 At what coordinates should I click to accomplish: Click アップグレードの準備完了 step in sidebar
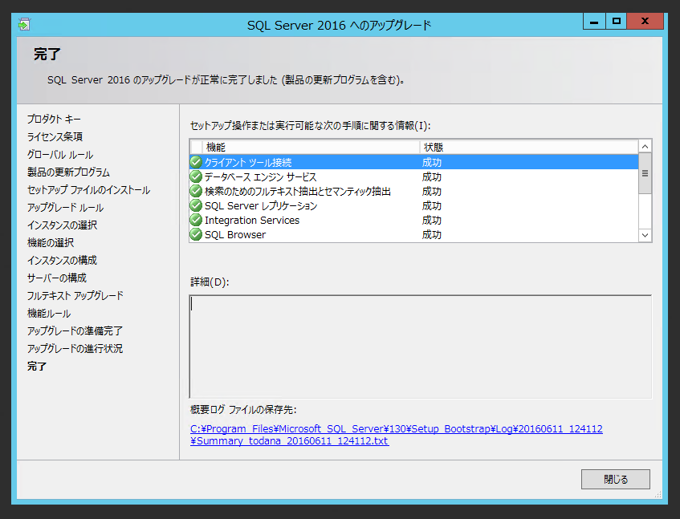pos(75,331)
